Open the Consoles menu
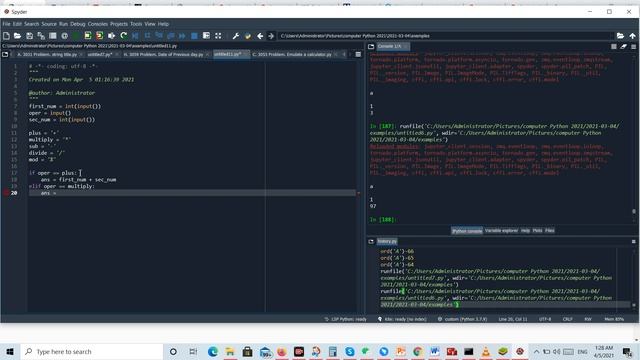This screenshot has width=640, height=360. click(98, 24)
